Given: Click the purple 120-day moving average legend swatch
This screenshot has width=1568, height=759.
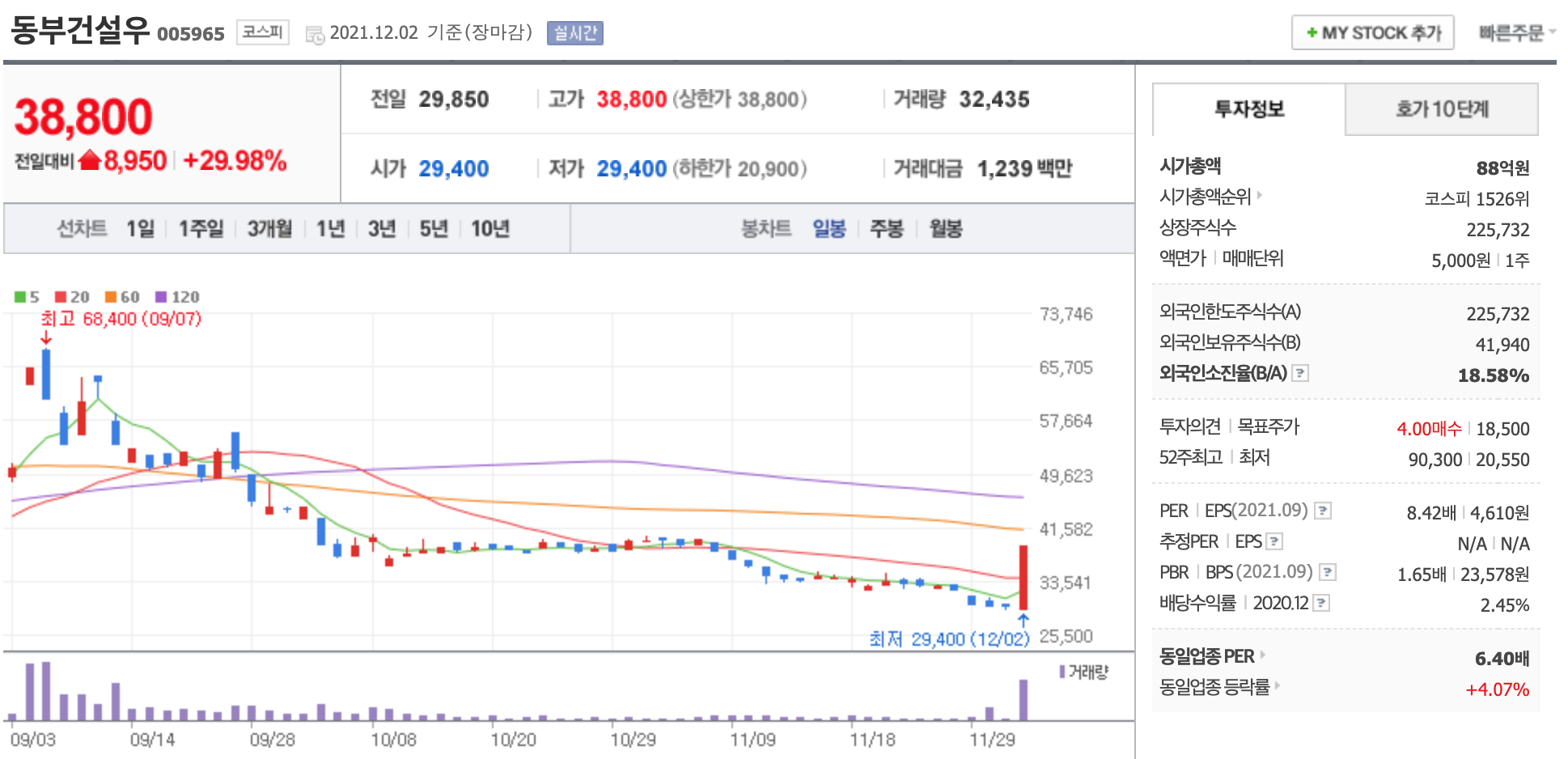Looking at the screenshot, I should tap(161, 297).
